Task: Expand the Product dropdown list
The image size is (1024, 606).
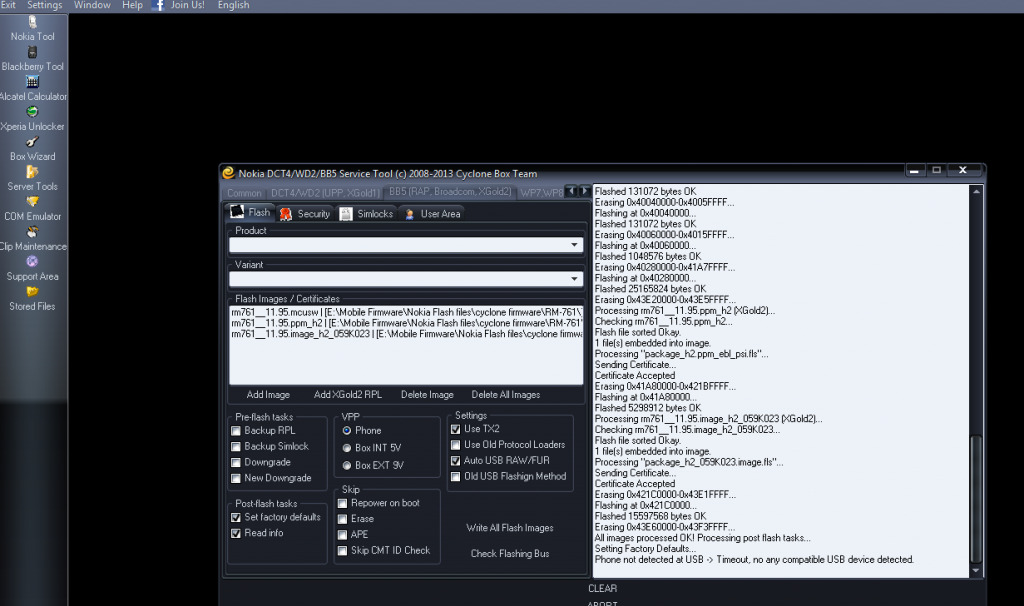Action: (x=574, y=245)
